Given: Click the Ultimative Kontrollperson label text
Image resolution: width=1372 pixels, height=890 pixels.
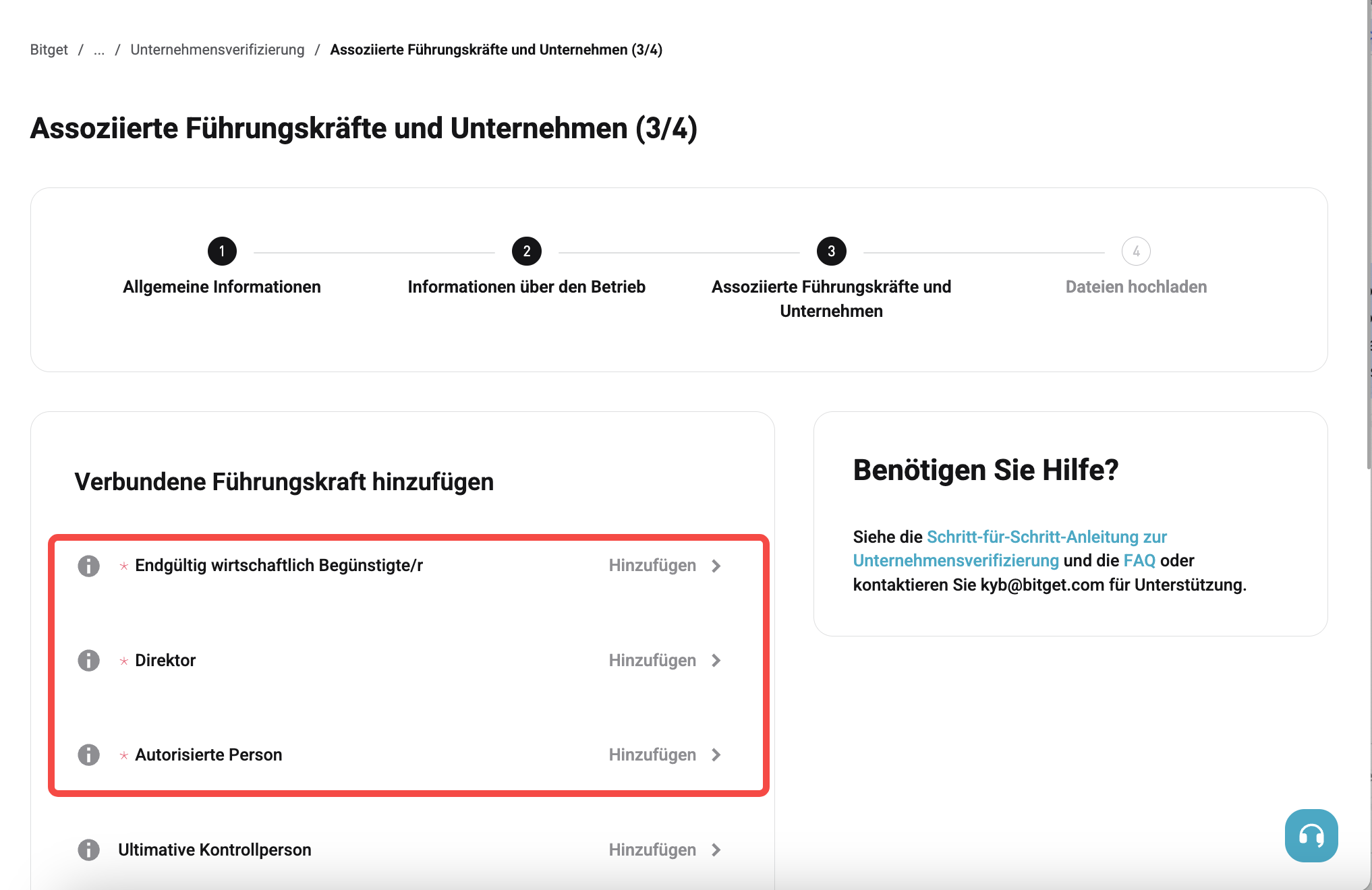Looking at the screenshot, I should [215, 850].
